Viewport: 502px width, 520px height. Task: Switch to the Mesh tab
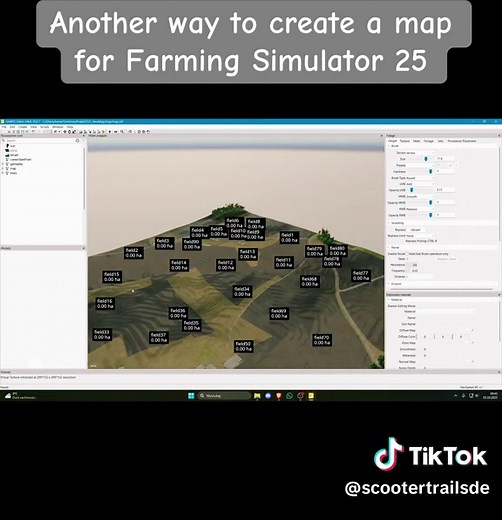click(417, 141)
